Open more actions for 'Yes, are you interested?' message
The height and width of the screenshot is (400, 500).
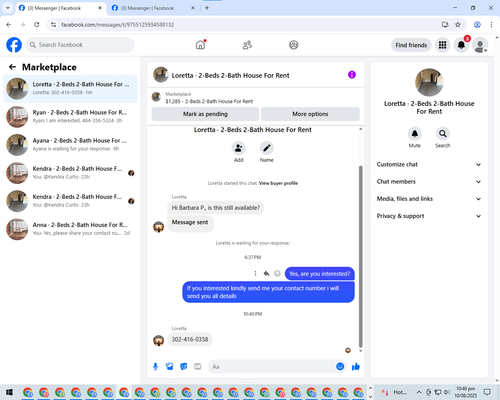point(255,274)
